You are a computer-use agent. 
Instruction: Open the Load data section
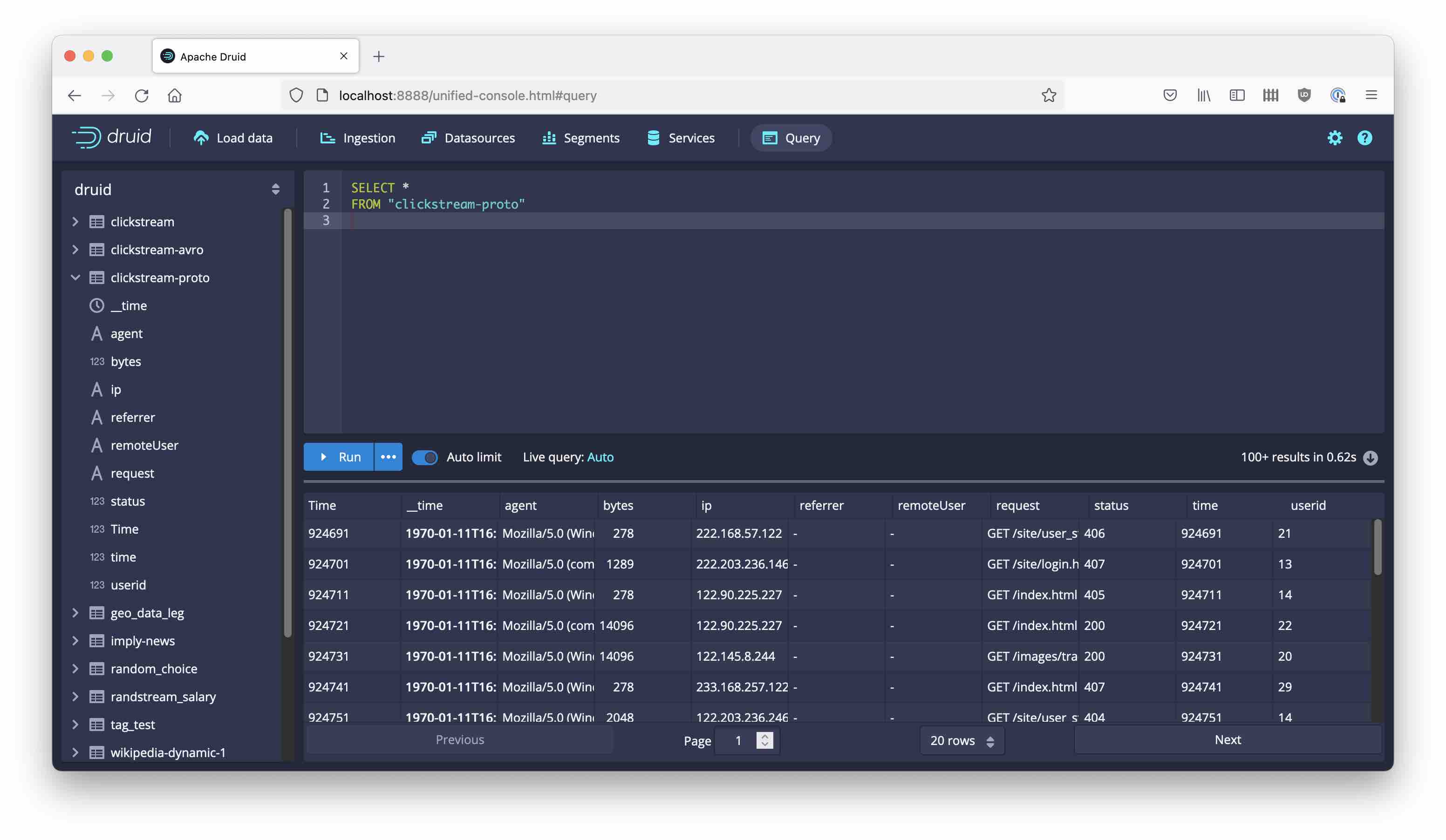(233, 138)
